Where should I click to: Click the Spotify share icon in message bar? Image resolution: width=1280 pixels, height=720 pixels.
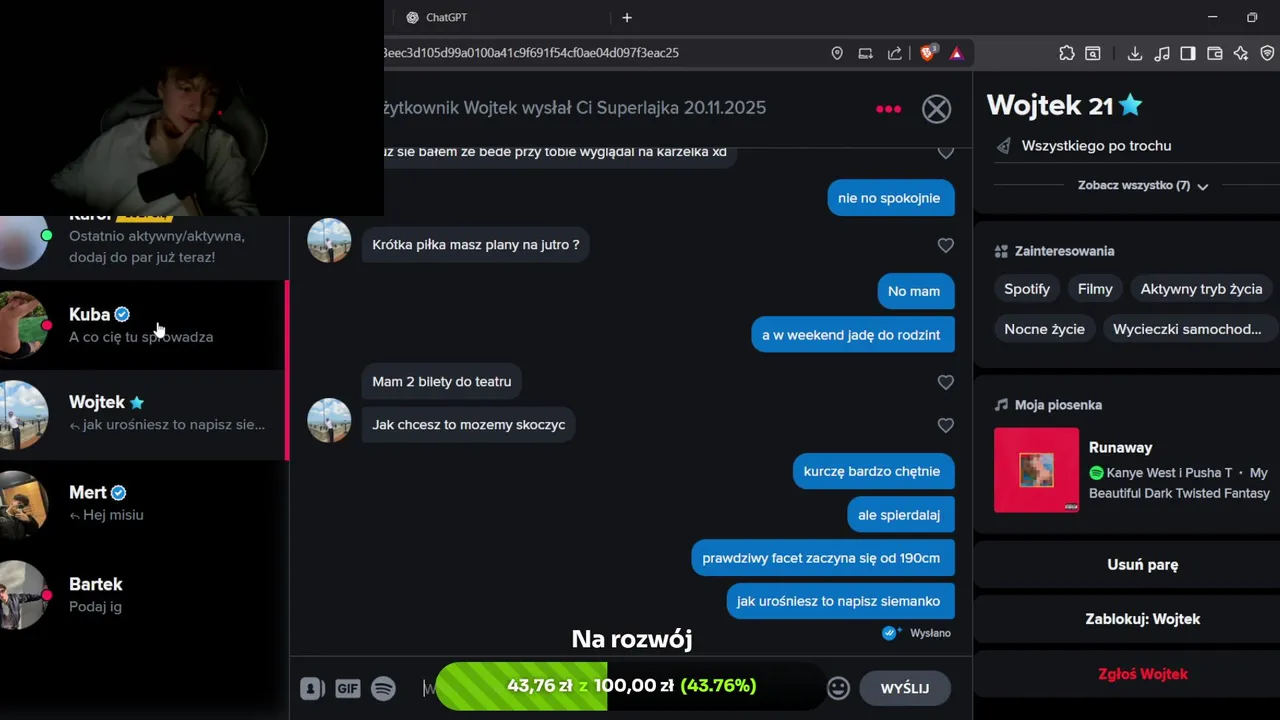click(x=383, y=688)
